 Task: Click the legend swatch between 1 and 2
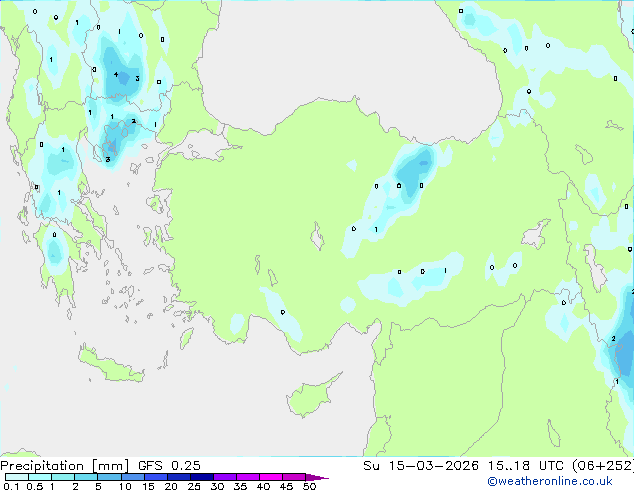pyautogui.click(x=63, y=477)
